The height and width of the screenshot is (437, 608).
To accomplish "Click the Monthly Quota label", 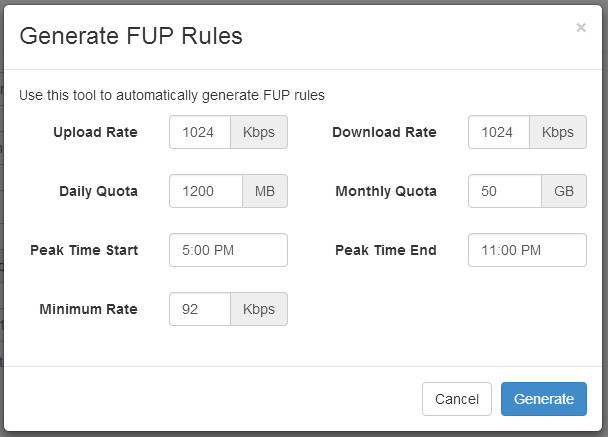I will [x=386, y=191].
